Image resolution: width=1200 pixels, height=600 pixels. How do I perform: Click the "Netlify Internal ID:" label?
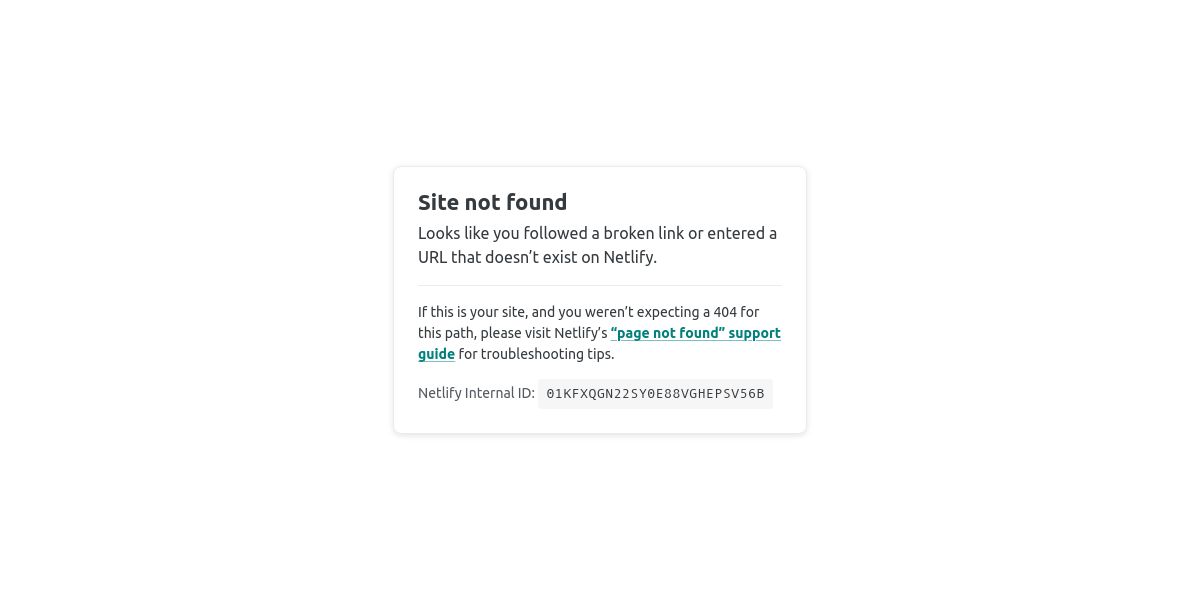tap(476, 393)
